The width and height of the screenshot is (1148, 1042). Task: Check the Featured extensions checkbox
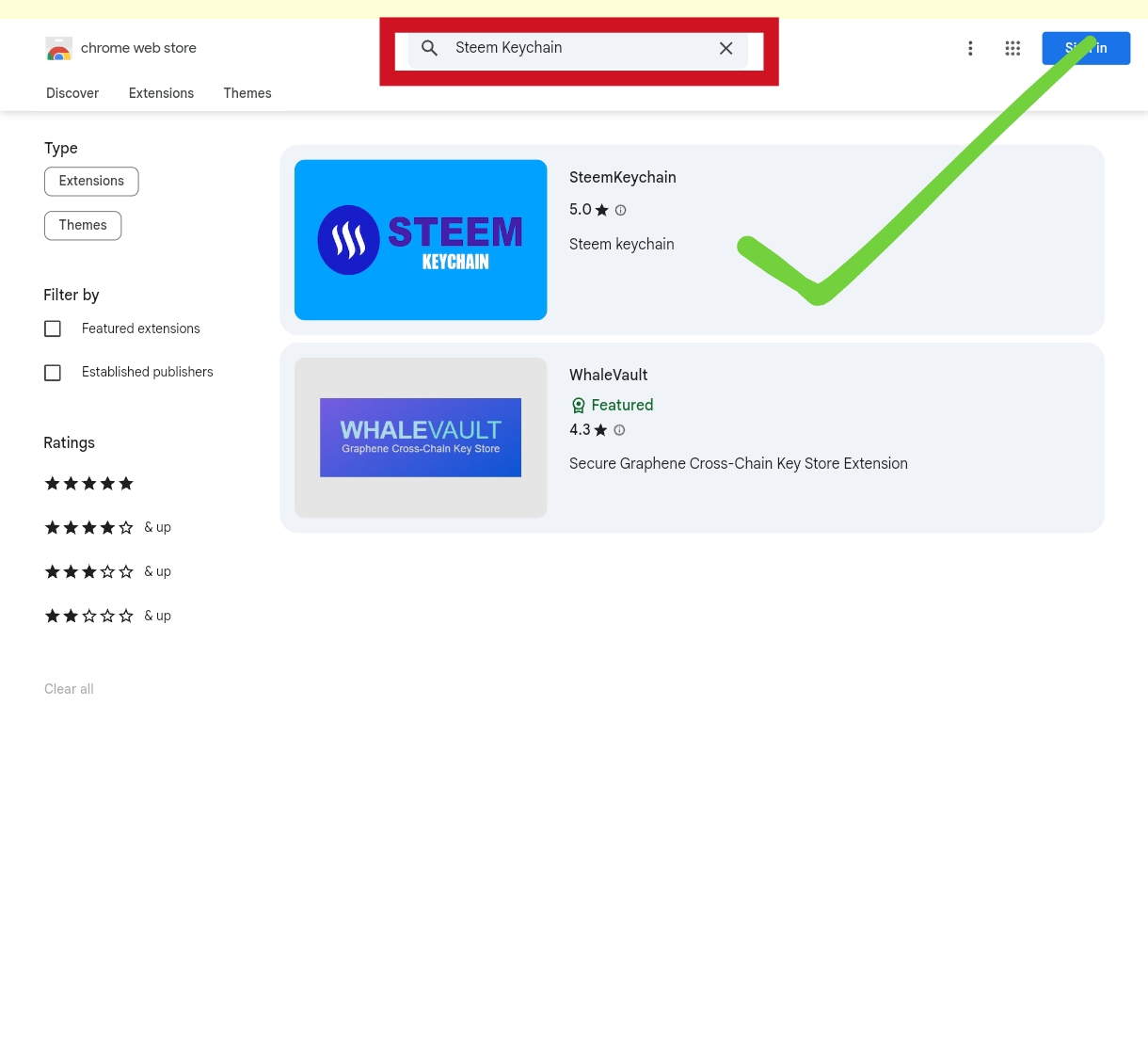[x=53, y=329]
